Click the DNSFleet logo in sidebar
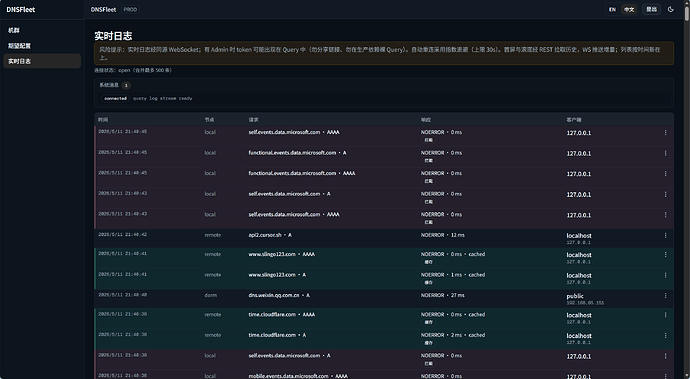 [21, 9]
